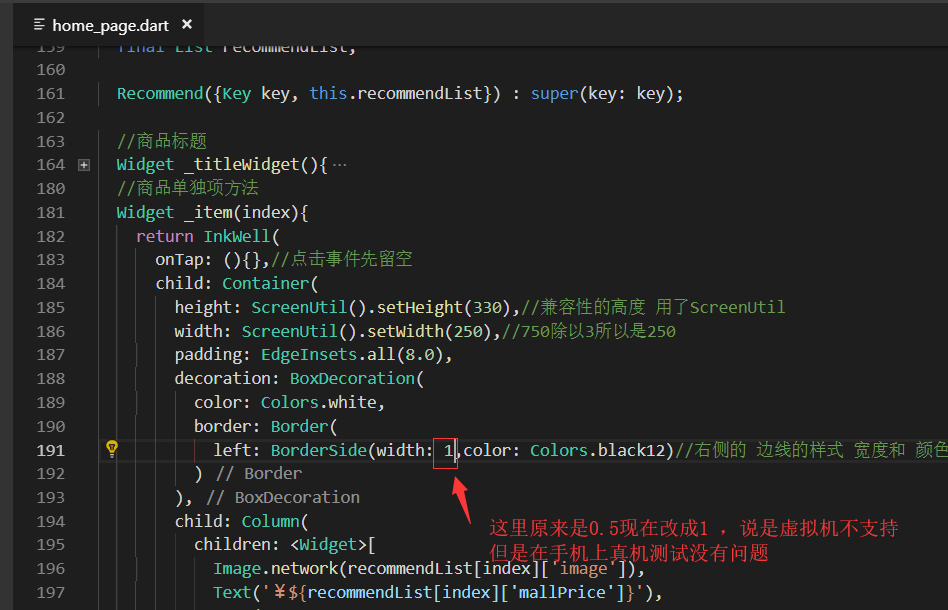
Task: Click comment '//商品单独项方法'
Action: pyautogui.click(x=187, y=188)
